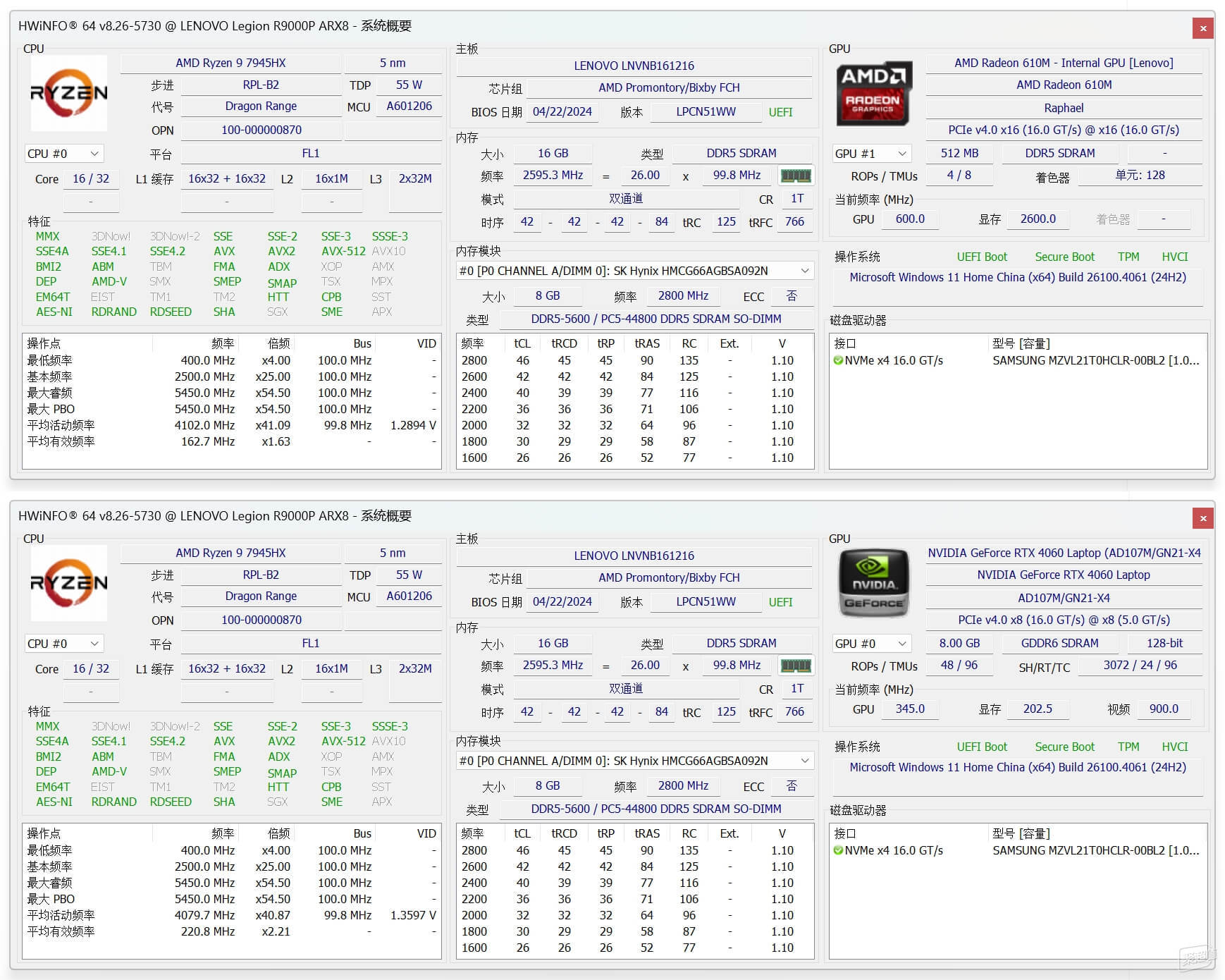Click the 'AVX-512' feature flag in the Radeon 610M window
Image resolution: width=1225 pixels, height=980 pixels.
point(343,251)
